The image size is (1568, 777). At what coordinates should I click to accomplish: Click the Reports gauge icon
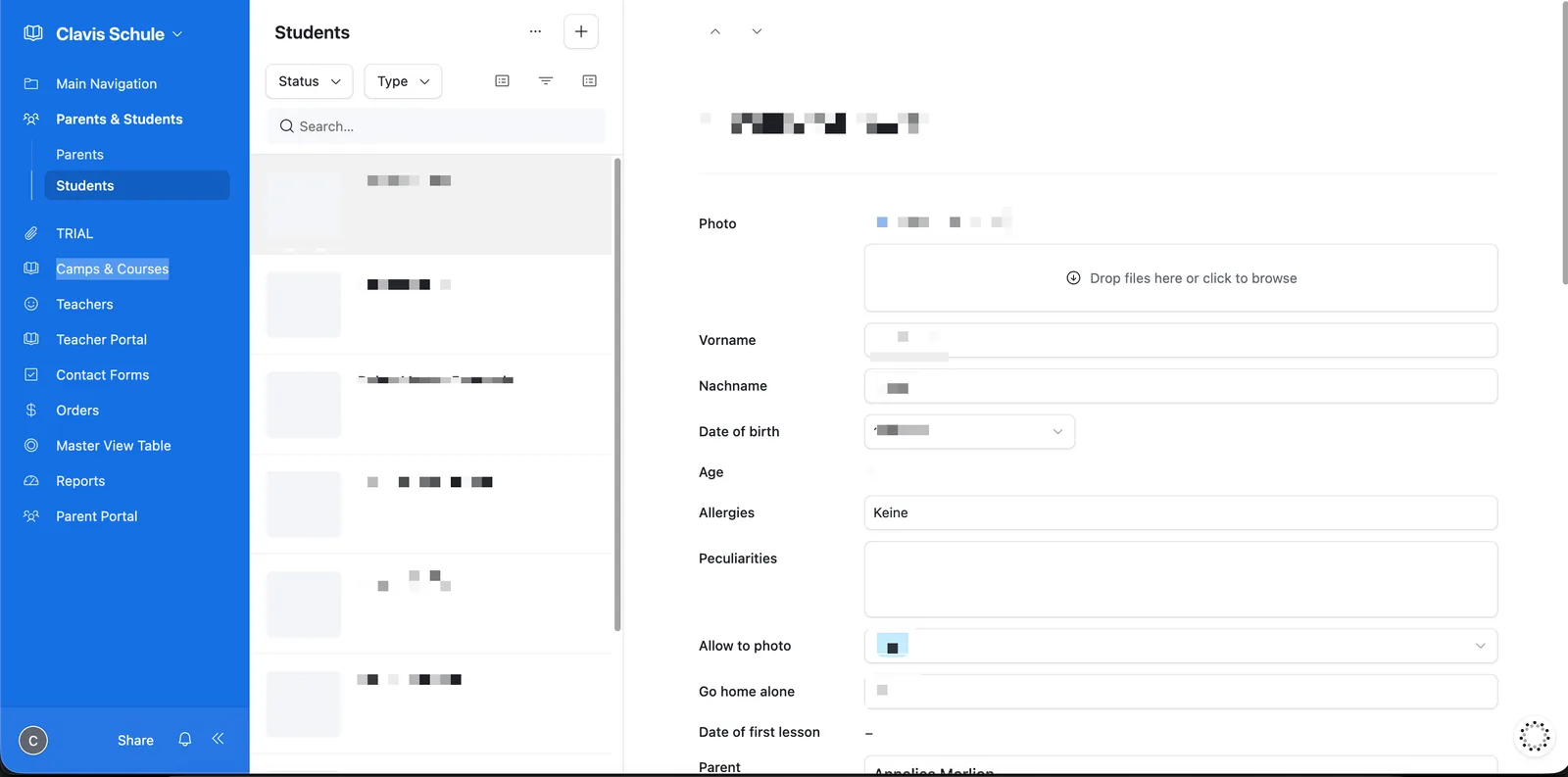tap(31, 481)
